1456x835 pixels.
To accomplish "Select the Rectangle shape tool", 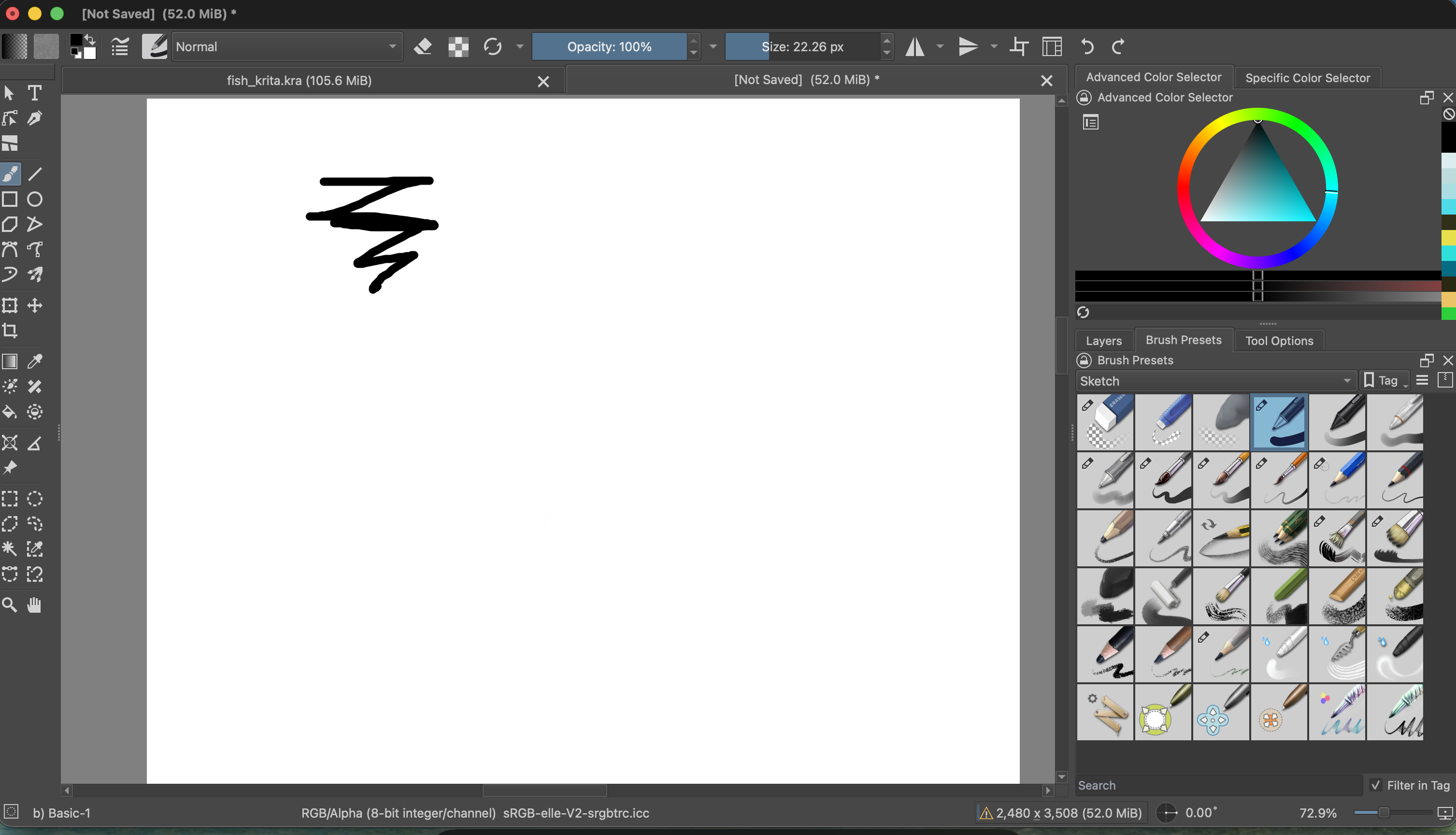I will click(10, 199).
